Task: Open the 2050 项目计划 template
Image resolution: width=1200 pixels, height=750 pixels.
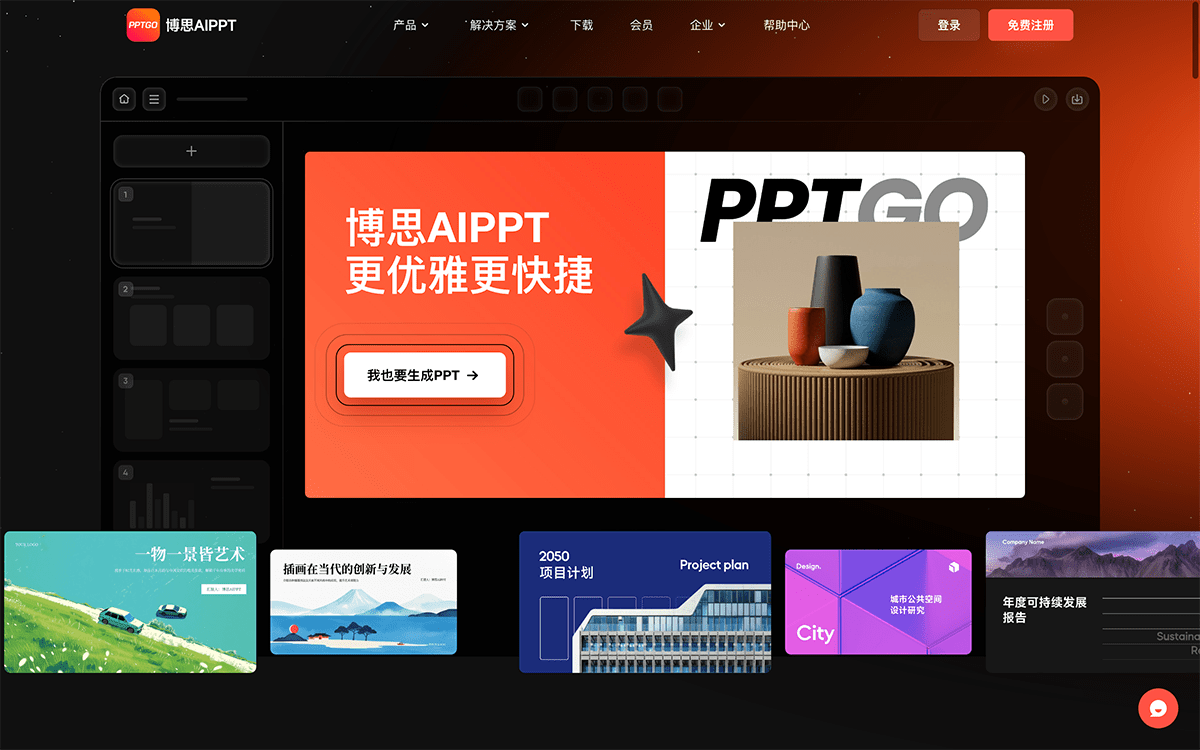Action: tap(645, 601)
